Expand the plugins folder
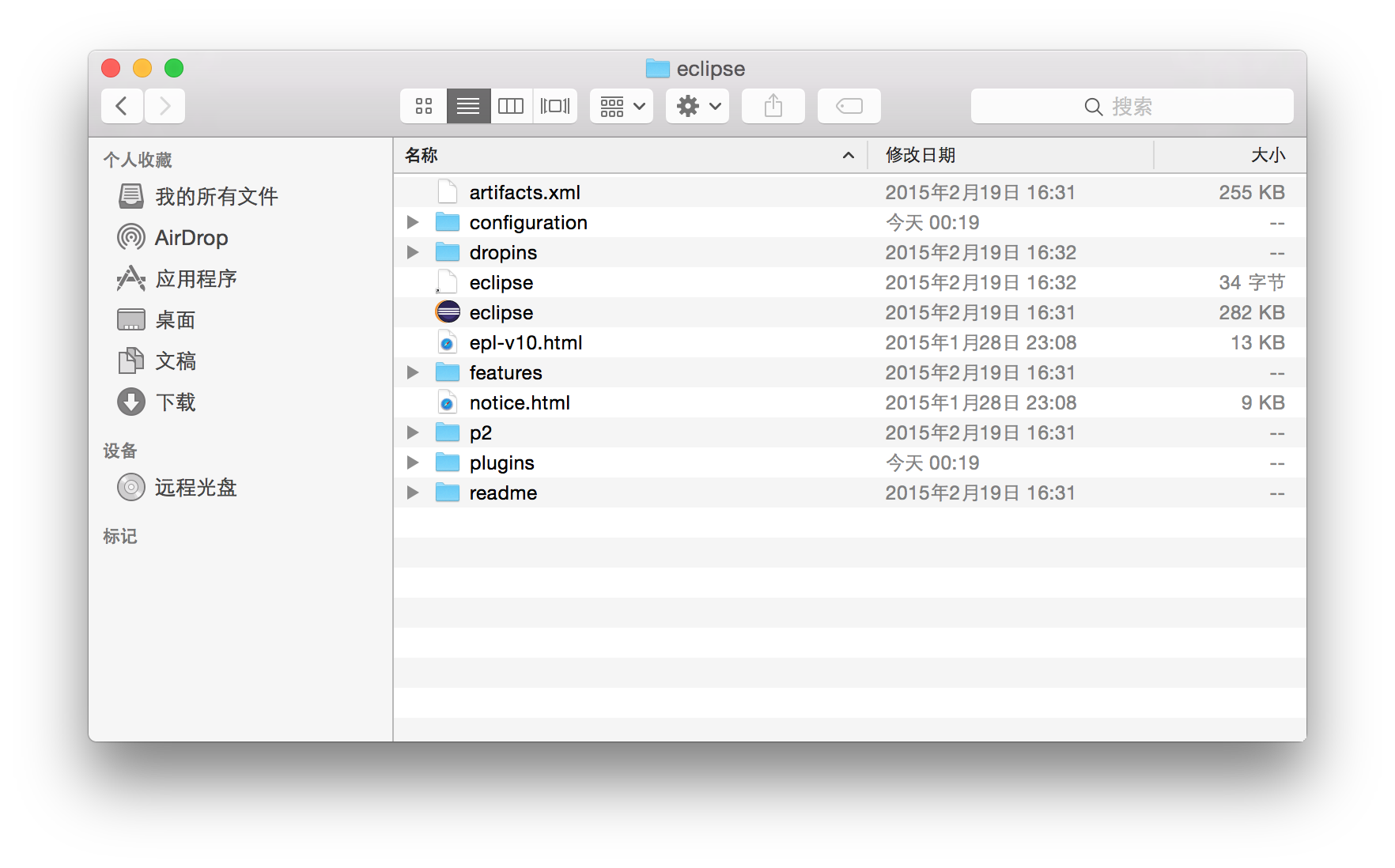The width and height of the screenshot is (1395, 868). [413, 462]
